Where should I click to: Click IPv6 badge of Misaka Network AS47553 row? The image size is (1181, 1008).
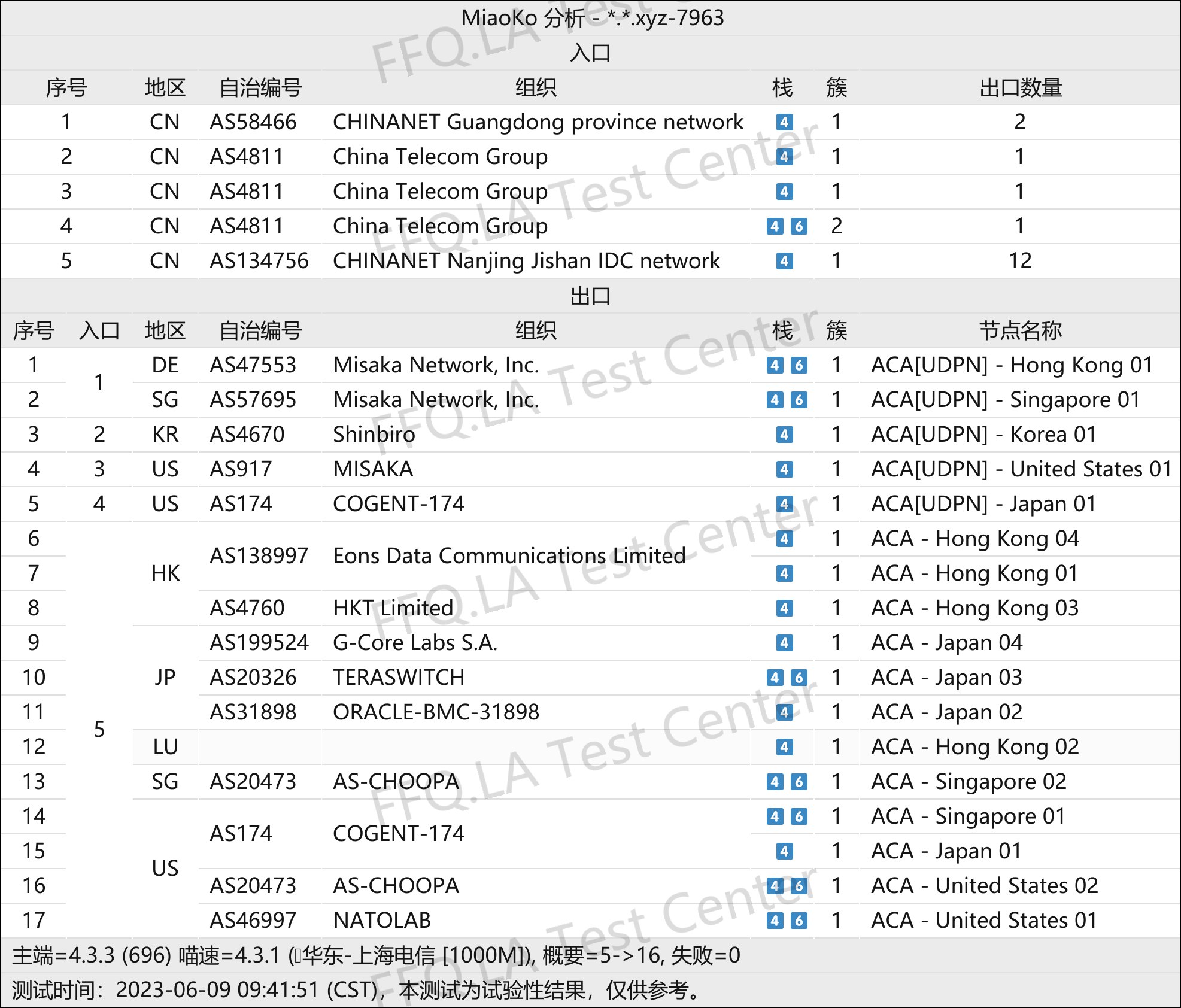(x=799, y=365)
